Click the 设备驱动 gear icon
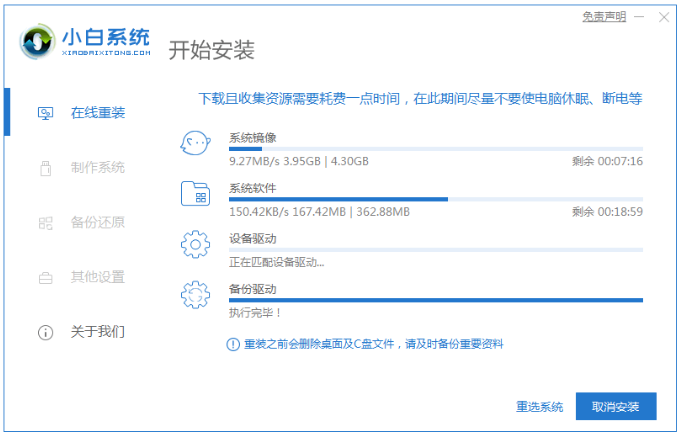This screenshot has height=435, width=684. [x=194, y=244]
